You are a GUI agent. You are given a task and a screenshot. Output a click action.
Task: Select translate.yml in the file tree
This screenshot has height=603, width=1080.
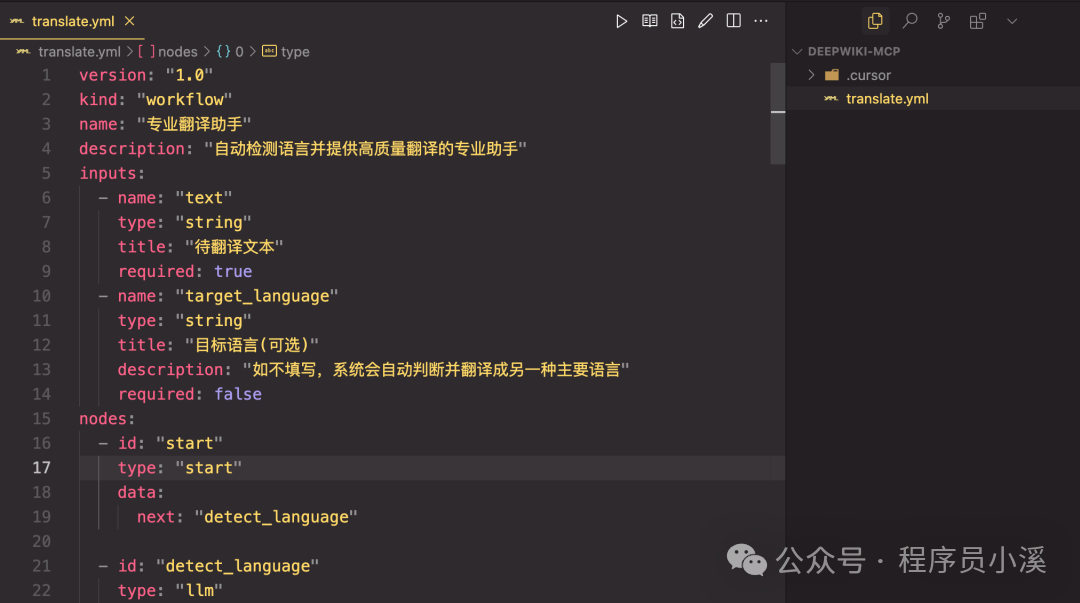[x=884, y=98]
